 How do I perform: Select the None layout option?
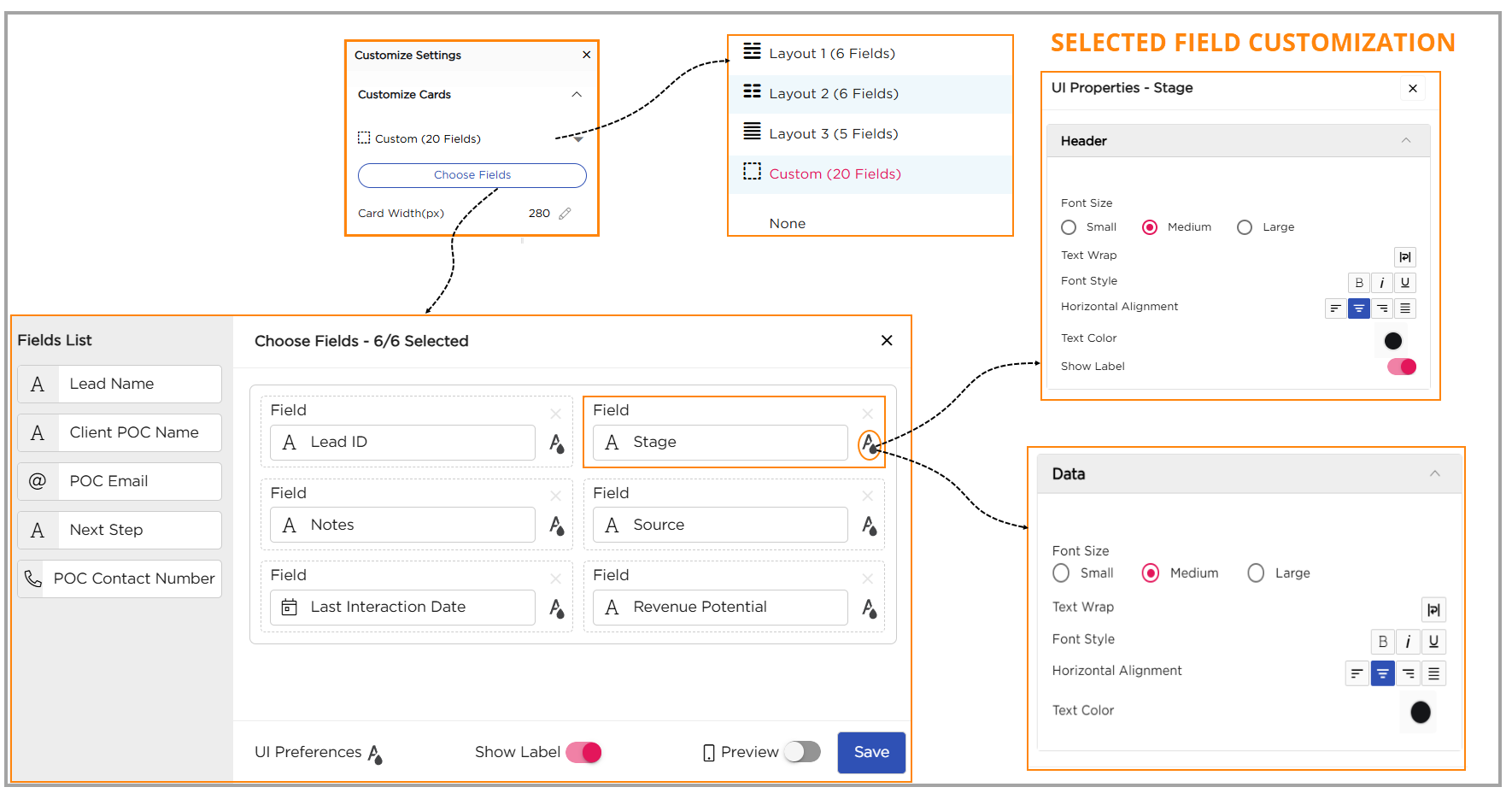click(787, 224)
